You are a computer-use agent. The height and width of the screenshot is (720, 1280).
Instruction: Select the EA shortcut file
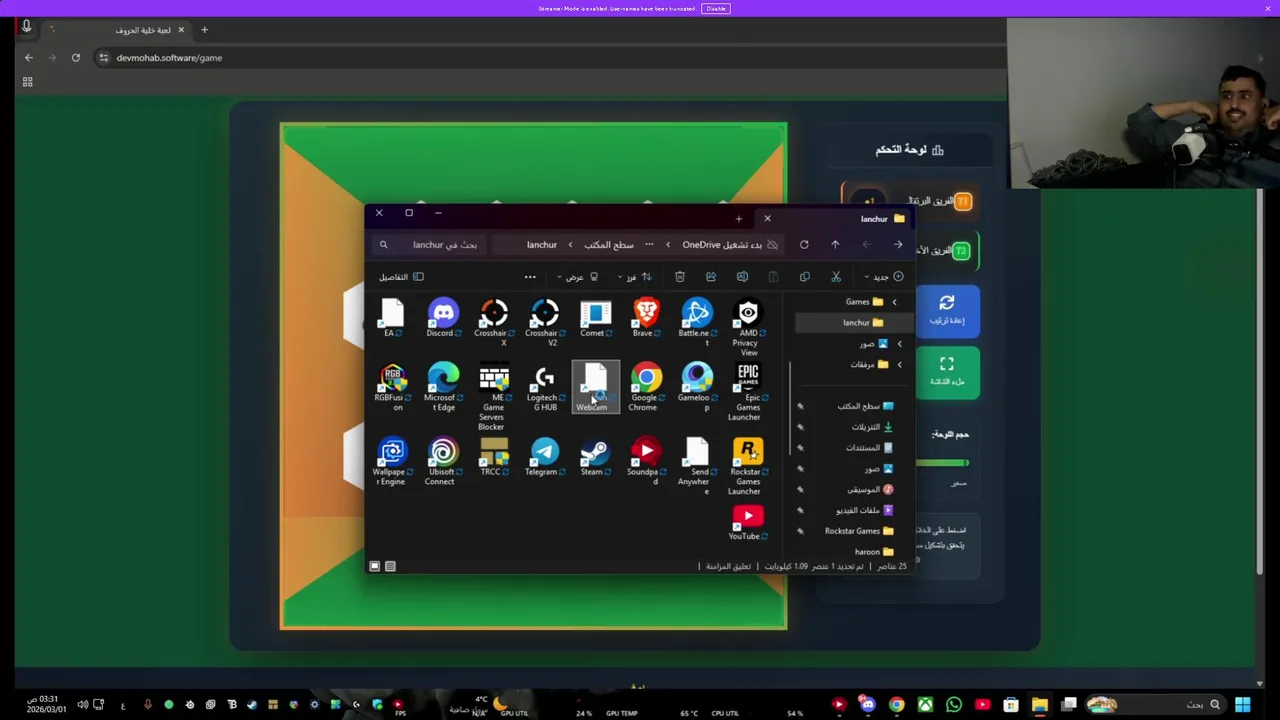pyautogui.click(x=391, y=319)
